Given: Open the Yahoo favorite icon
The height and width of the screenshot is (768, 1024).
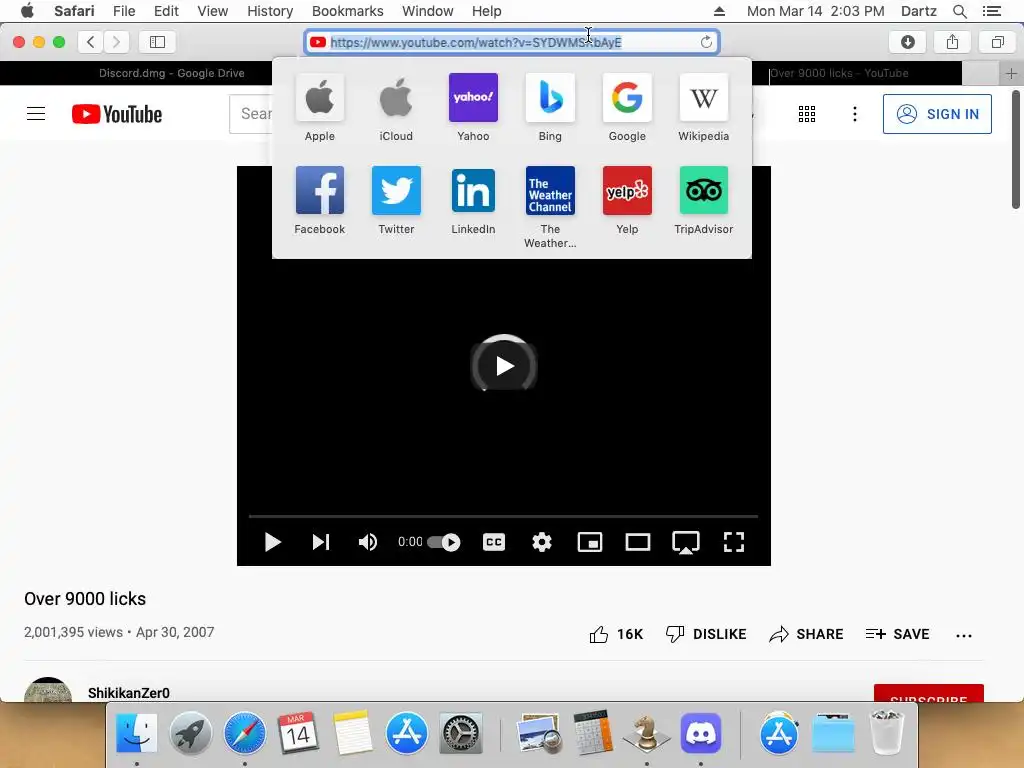Looking at the screenshot, I should tap(473, 98).
